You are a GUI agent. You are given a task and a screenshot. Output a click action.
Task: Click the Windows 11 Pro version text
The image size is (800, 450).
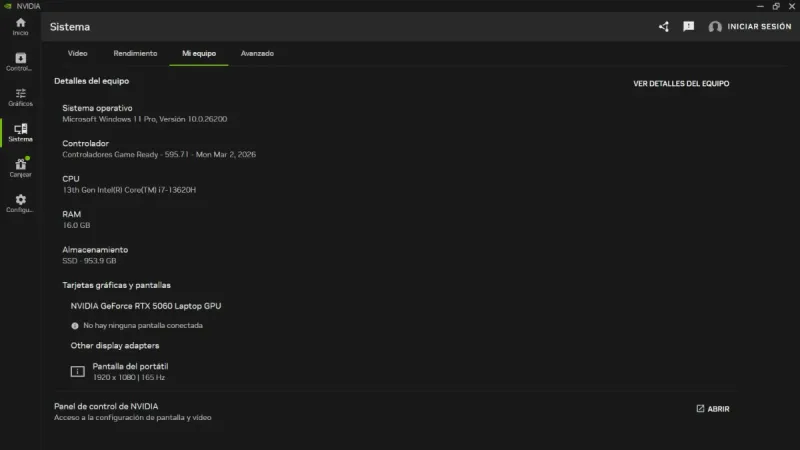click(x=144, y=119)
